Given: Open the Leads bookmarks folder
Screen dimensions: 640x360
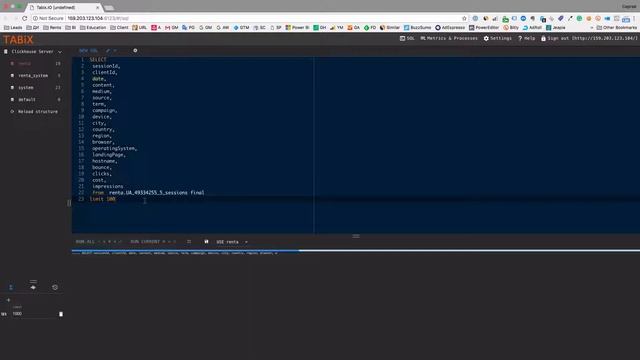Looking at the screenshot, I should tap(13, 28).
